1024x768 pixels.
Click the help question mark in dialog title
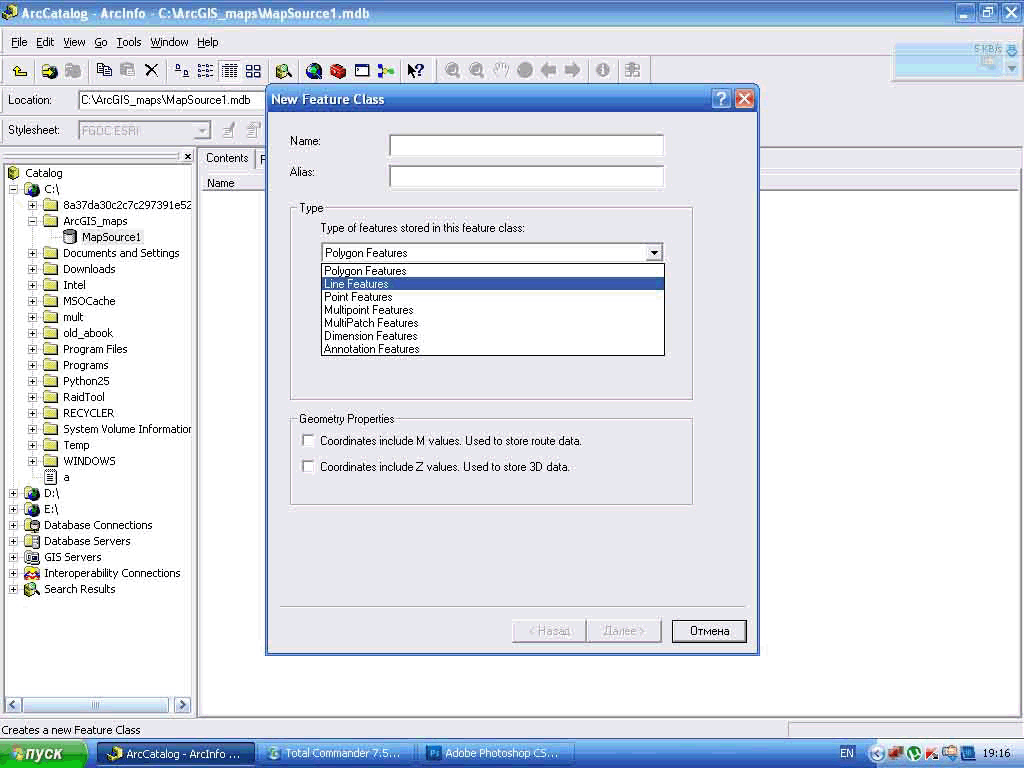[721, 99]
